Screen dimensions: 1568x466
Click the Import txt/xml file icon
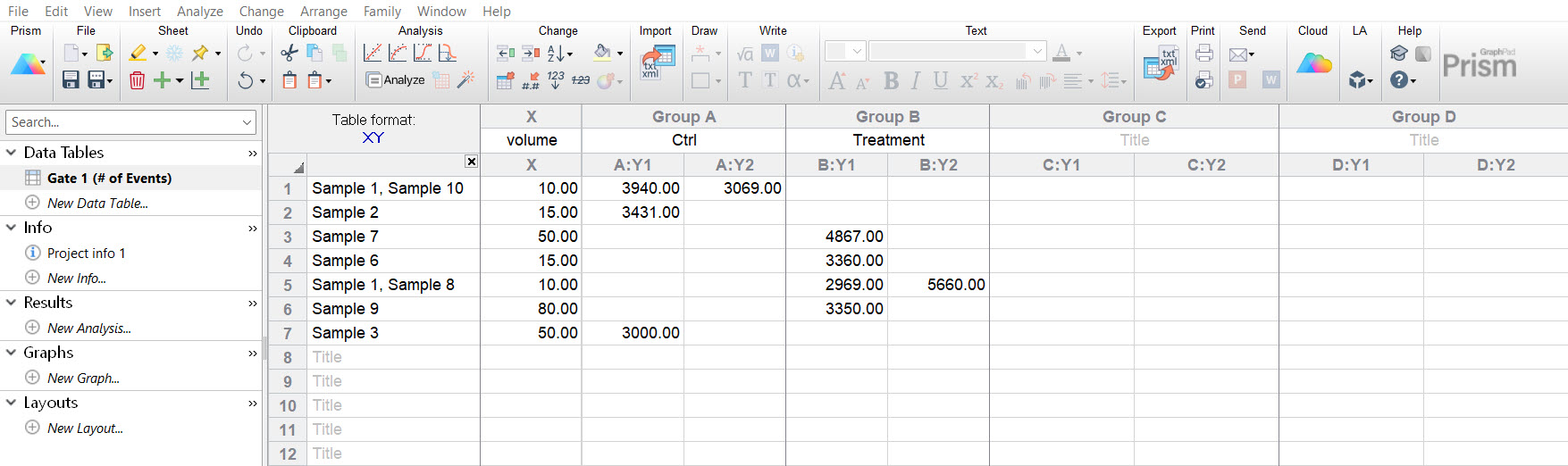pyautogui.click(x=657, y=64)
